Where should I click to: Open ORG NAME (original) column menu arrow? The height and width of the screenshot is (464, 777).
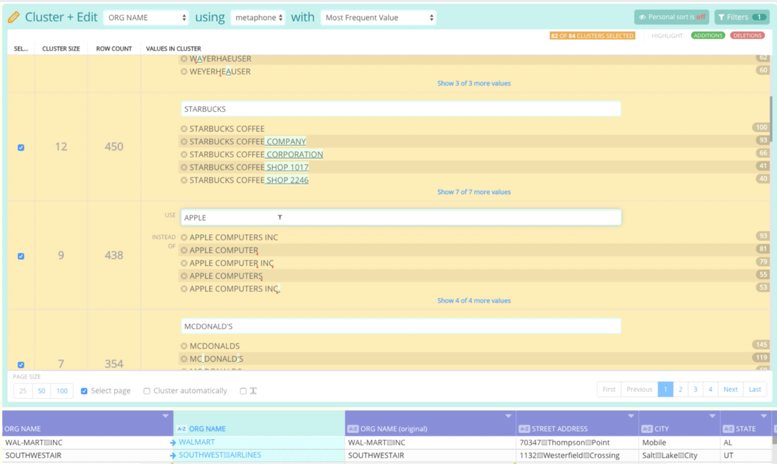pos(508,416)
